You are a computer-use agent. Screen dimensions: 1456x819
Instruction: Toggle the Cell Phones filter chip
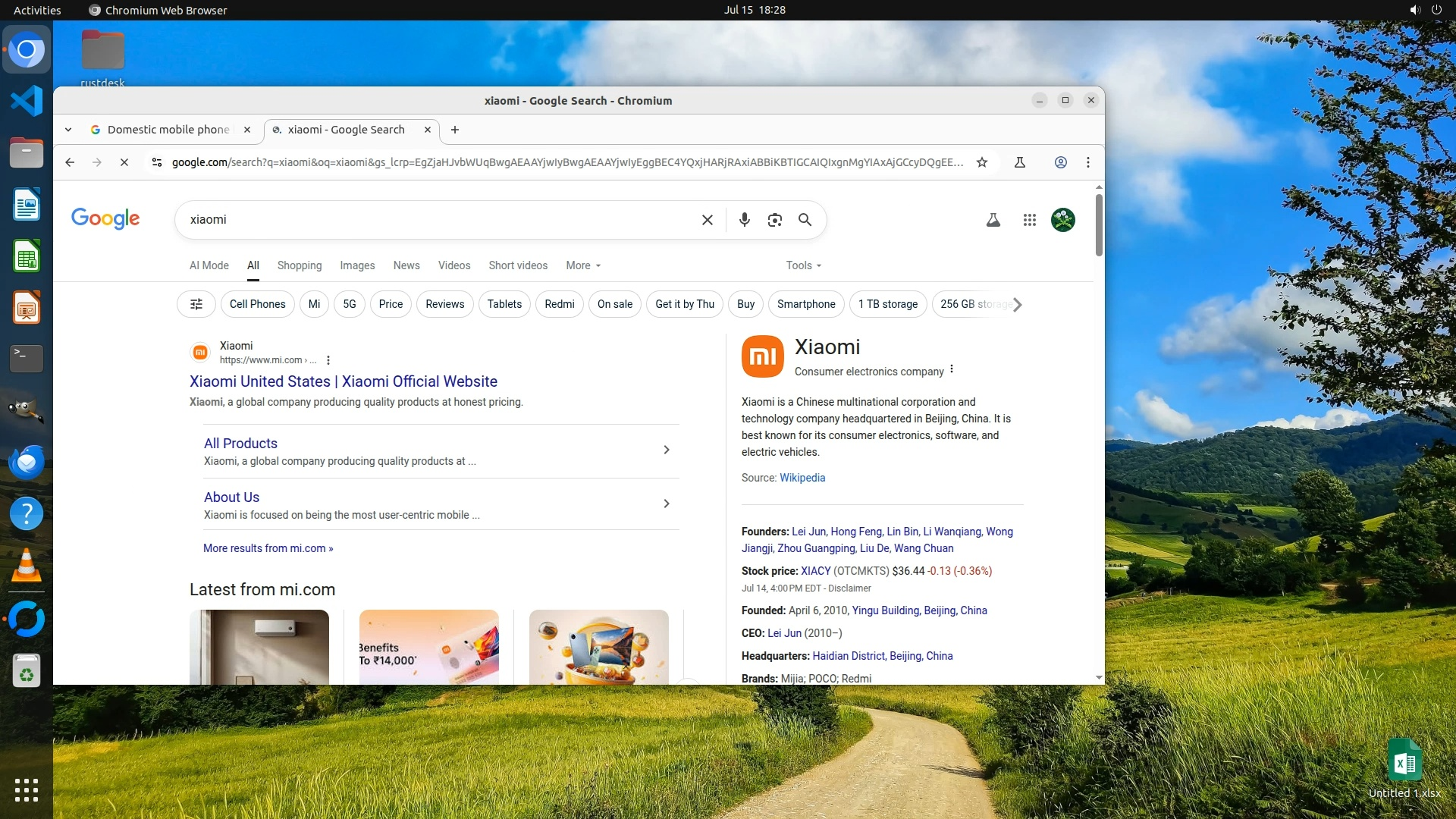click(257, 304)
